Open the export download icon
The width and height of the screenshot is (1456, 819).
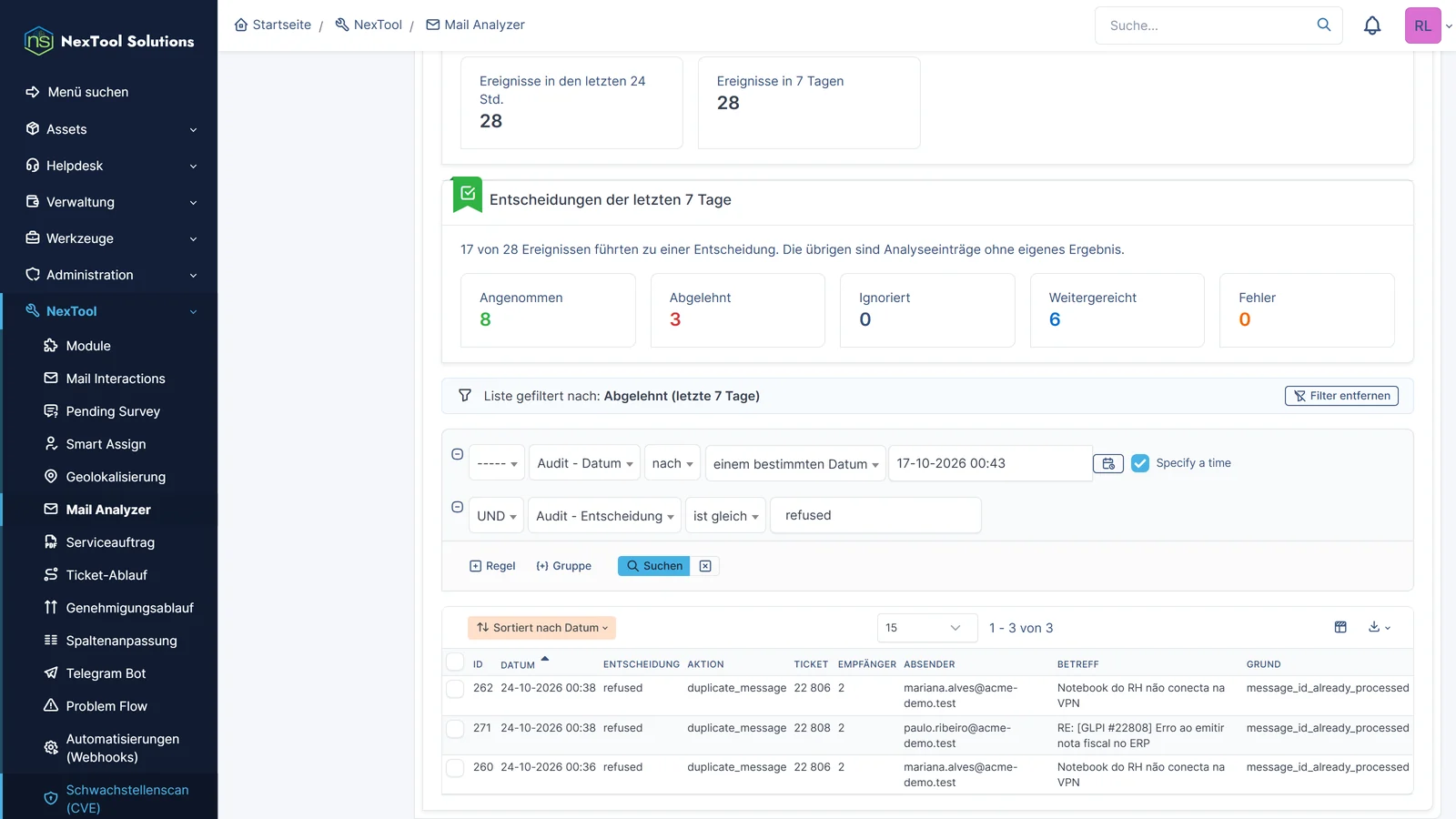tap(1379, 627)
